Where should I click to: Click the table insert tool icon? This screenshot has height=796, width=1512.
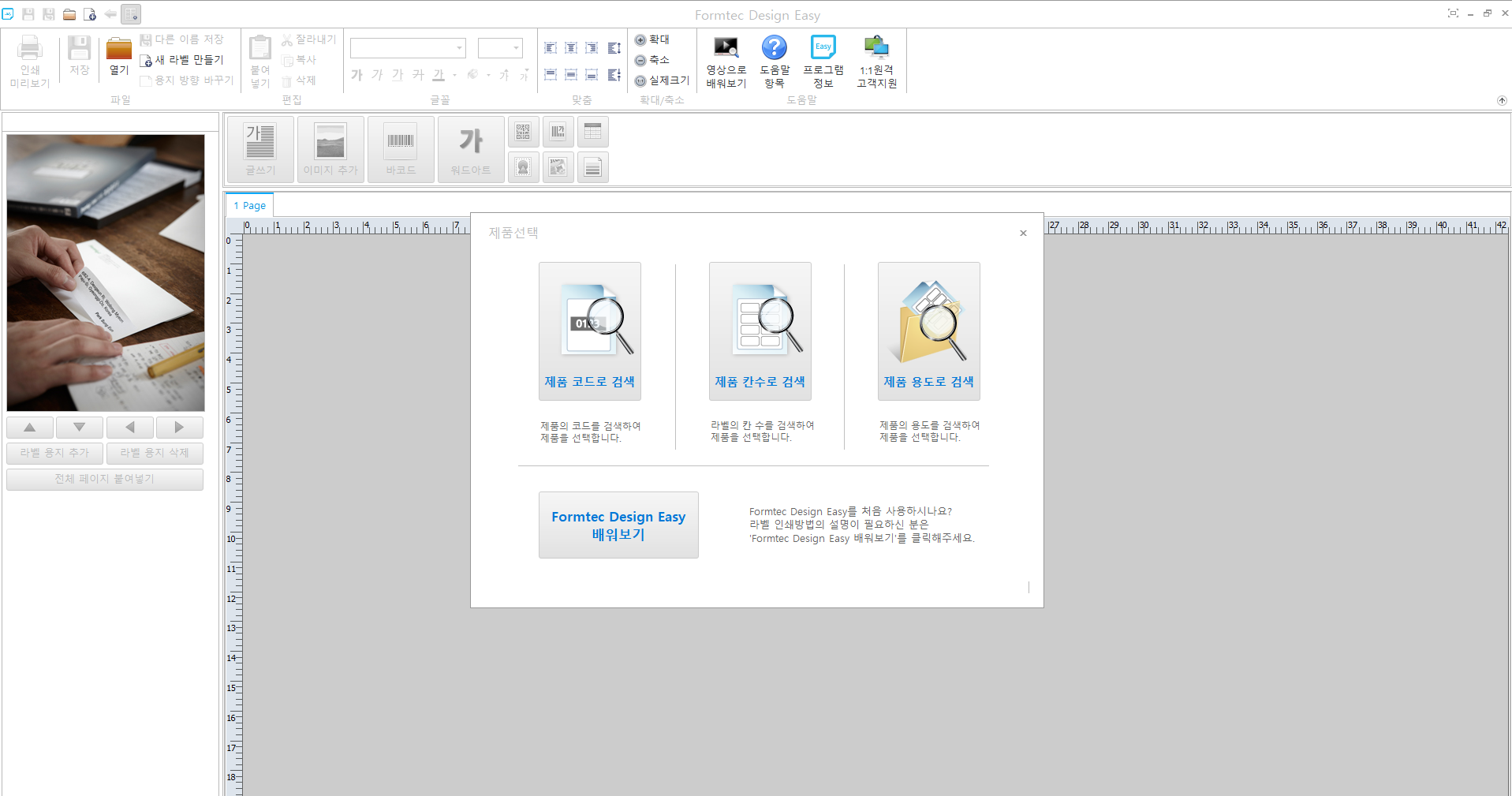pos(593,132)
